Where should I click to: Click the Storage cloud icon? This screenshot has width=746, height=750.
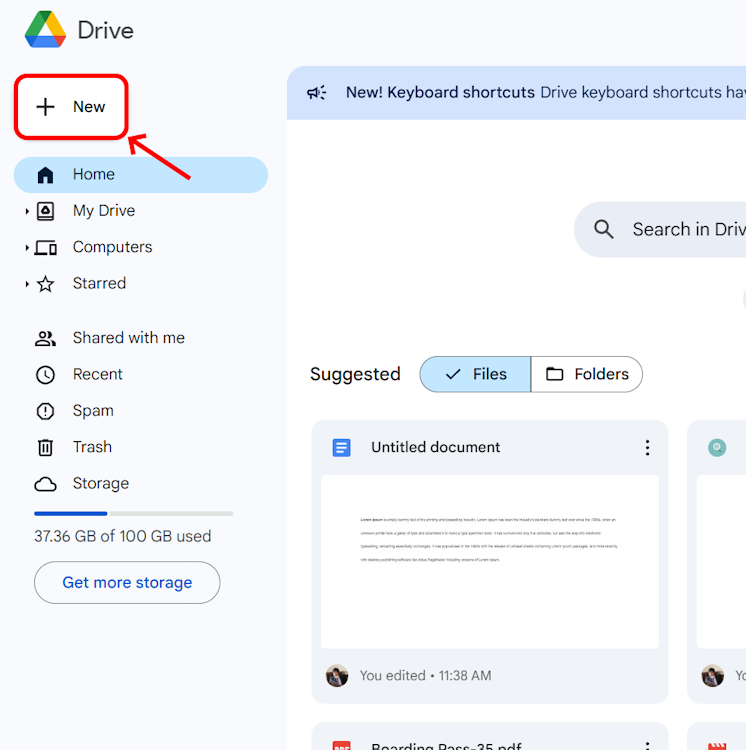click(45, 485)
